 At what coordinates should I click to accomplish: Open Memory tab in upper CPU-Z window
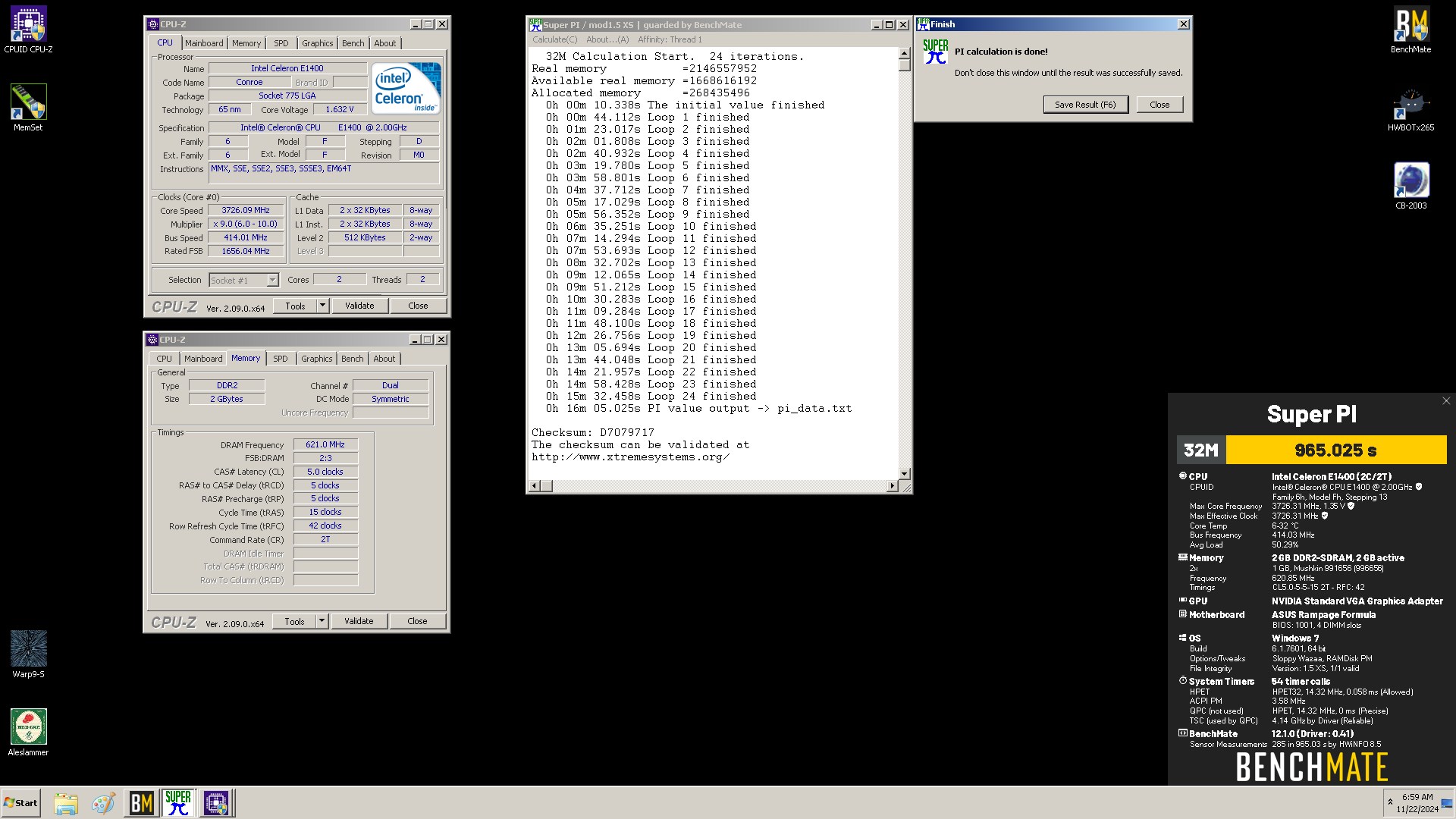[246, 43]
